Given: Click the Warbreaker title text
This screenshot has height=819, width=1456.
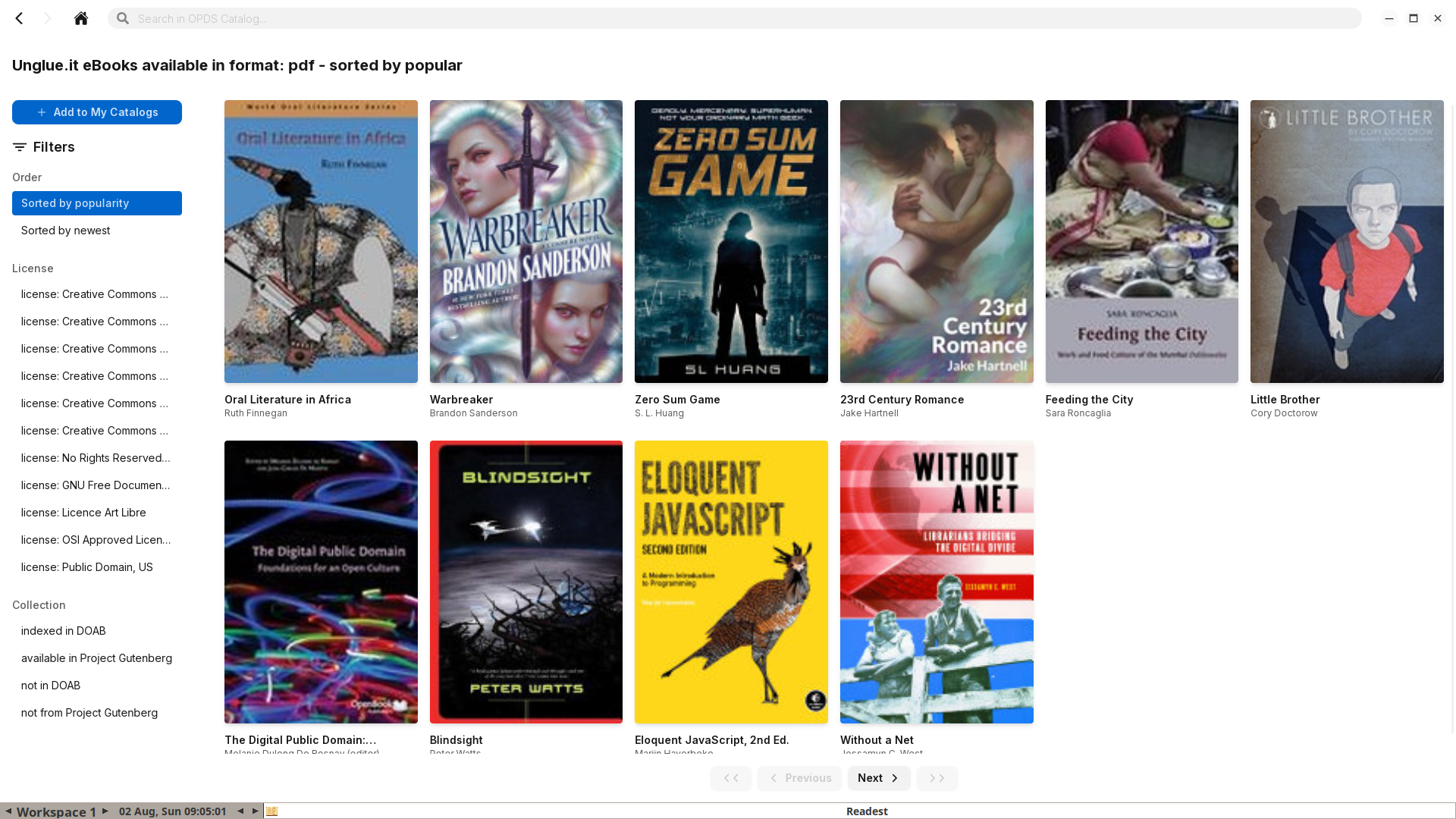Looking at the screenshot, I should [461, 400].
